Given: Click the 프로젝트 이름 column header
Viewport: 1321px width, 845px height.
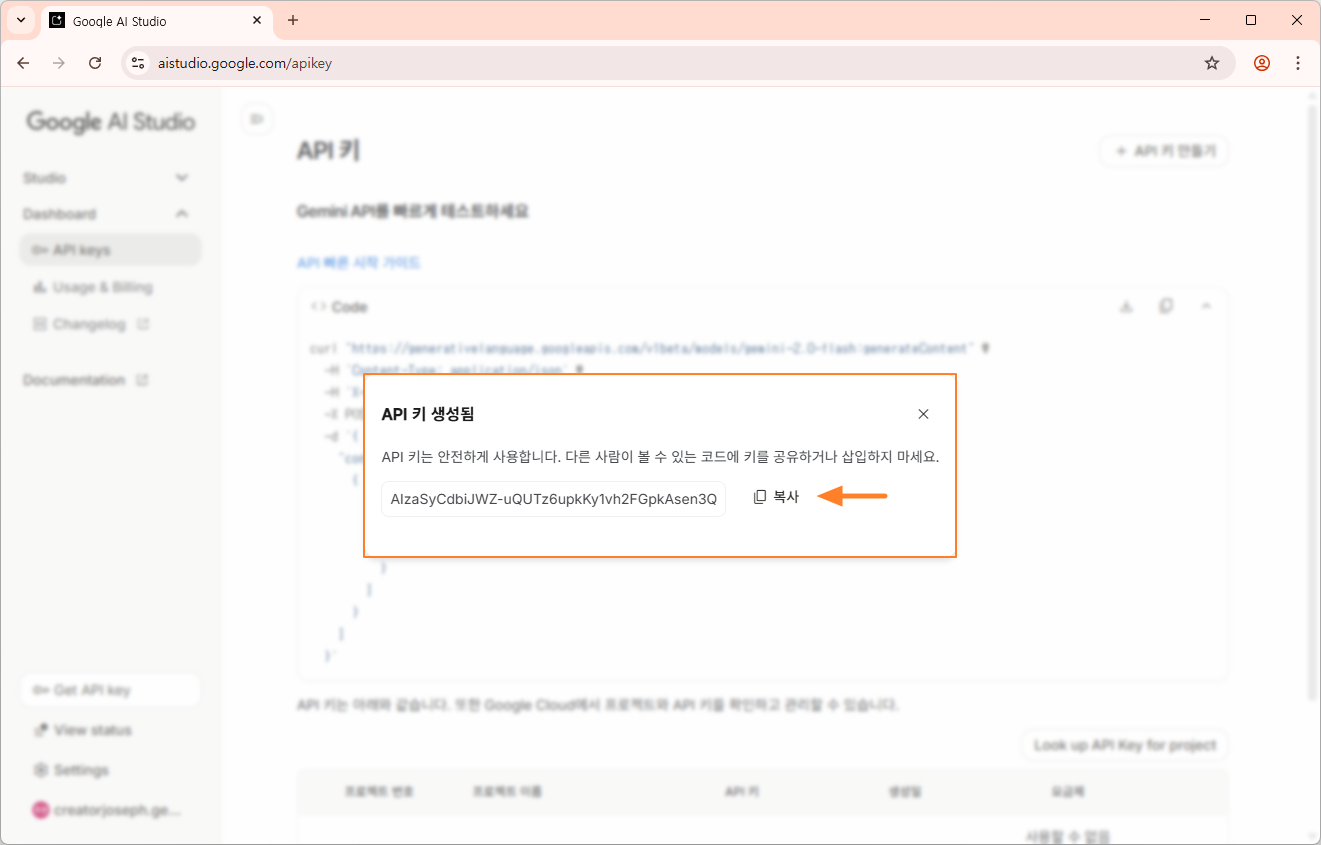Looking at the screenshot, I should 508,791.
